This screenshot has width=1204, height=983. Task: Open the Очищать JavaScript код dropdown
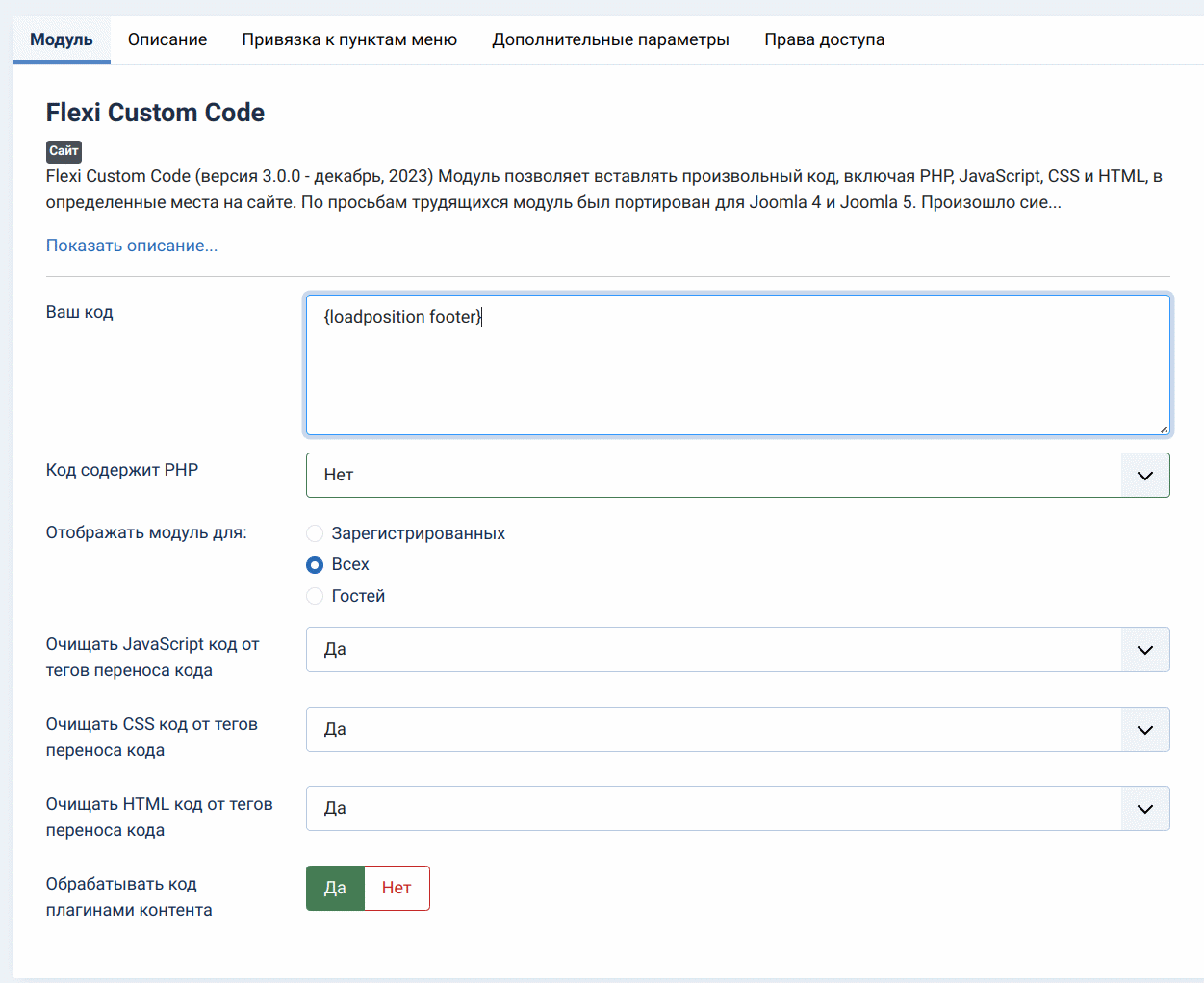coord(737,649)
